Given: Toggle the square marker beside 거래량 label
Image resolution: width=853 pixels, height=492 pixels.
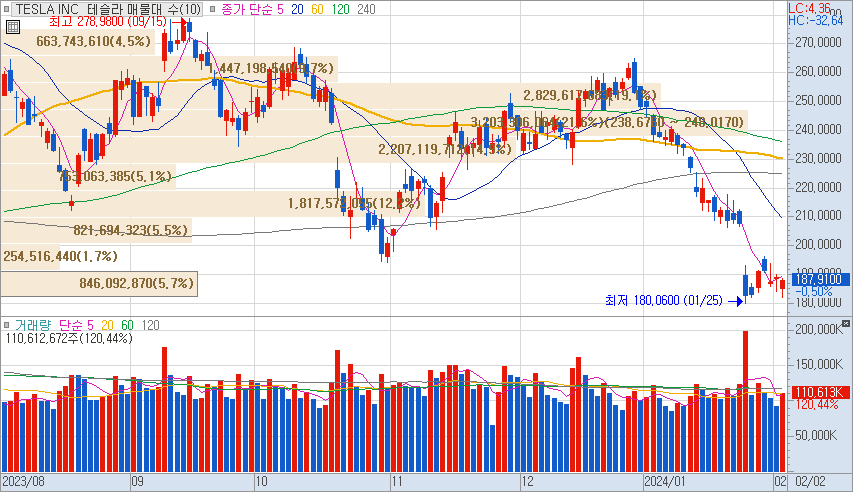Looking at the screenshot, I should pyautogui.click(x=7, y=325).
